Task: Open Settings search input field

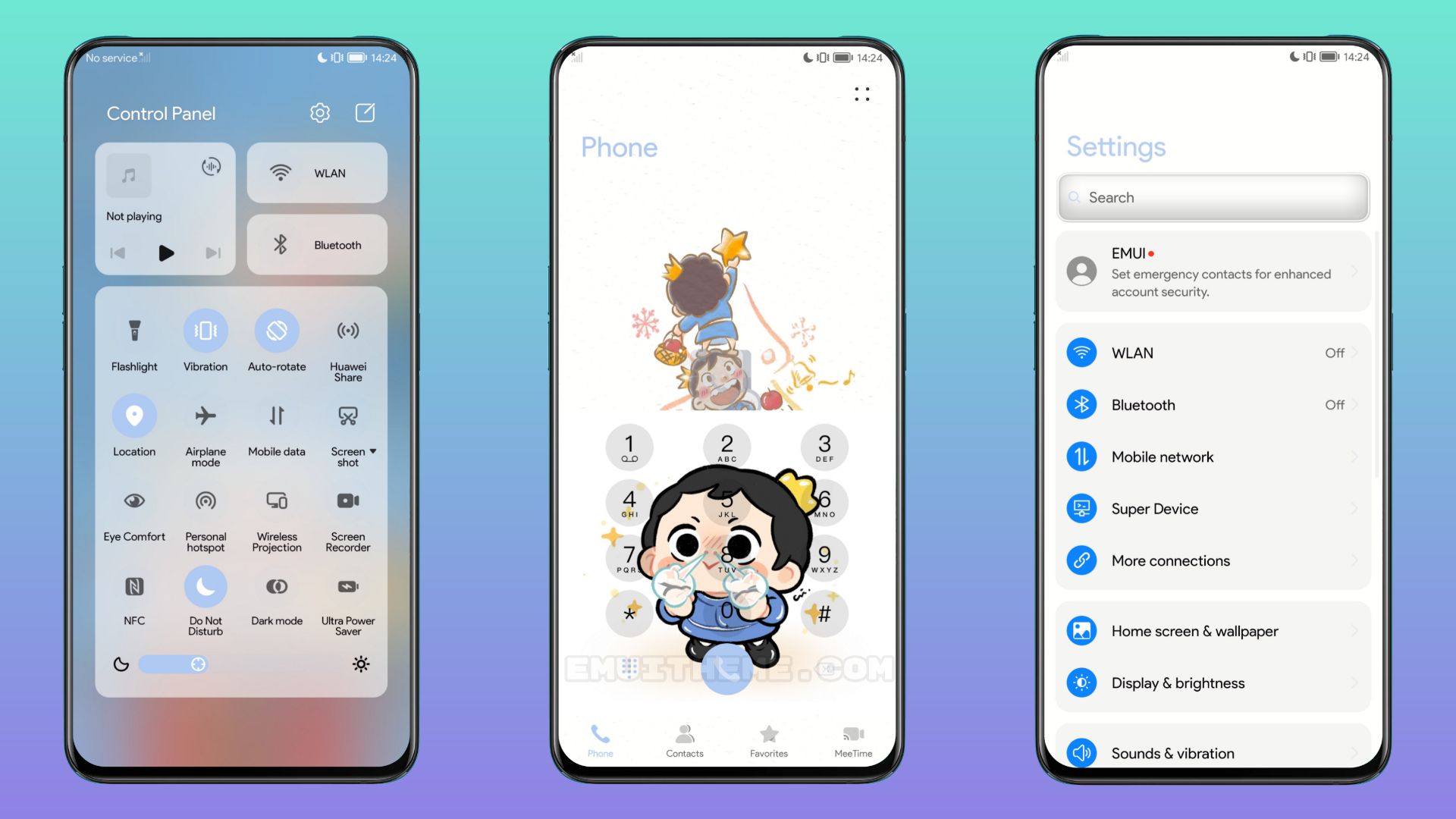Action: click(1213, 197)
